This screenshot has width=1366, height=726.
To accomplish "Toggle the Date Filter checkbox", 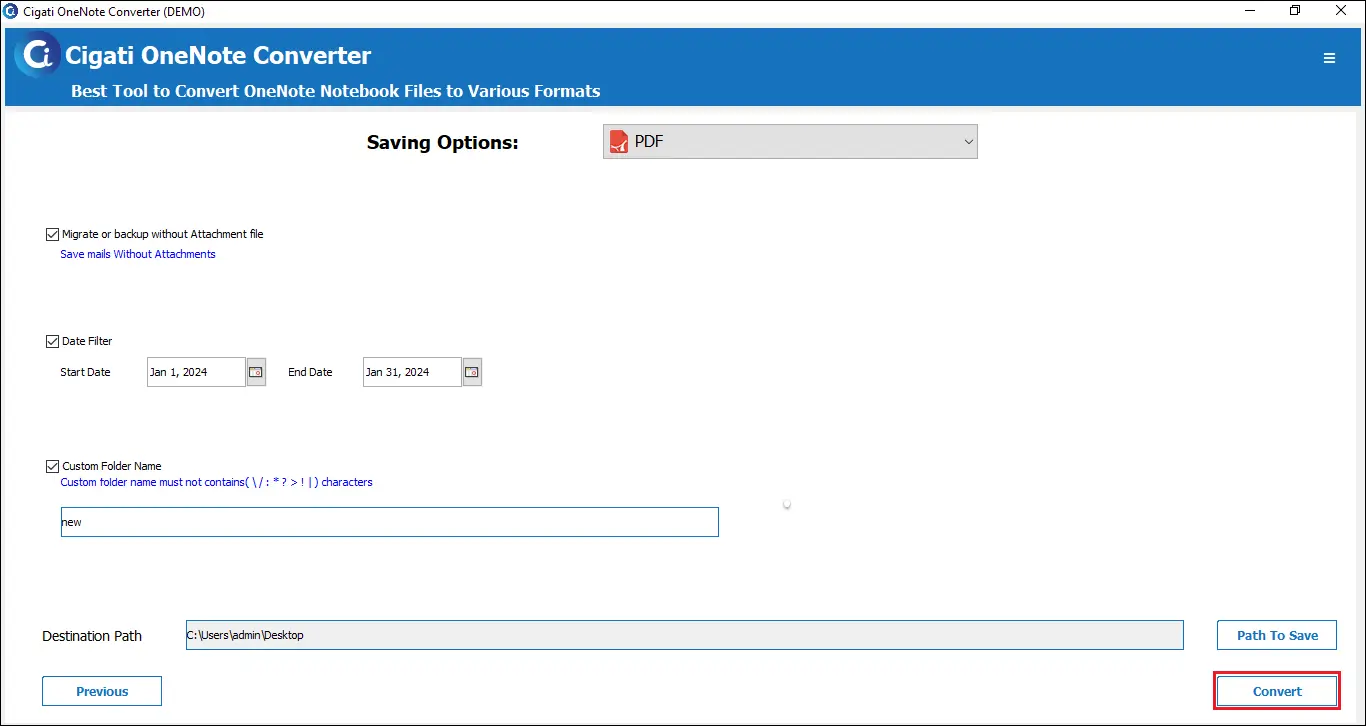I will (53, 341).
